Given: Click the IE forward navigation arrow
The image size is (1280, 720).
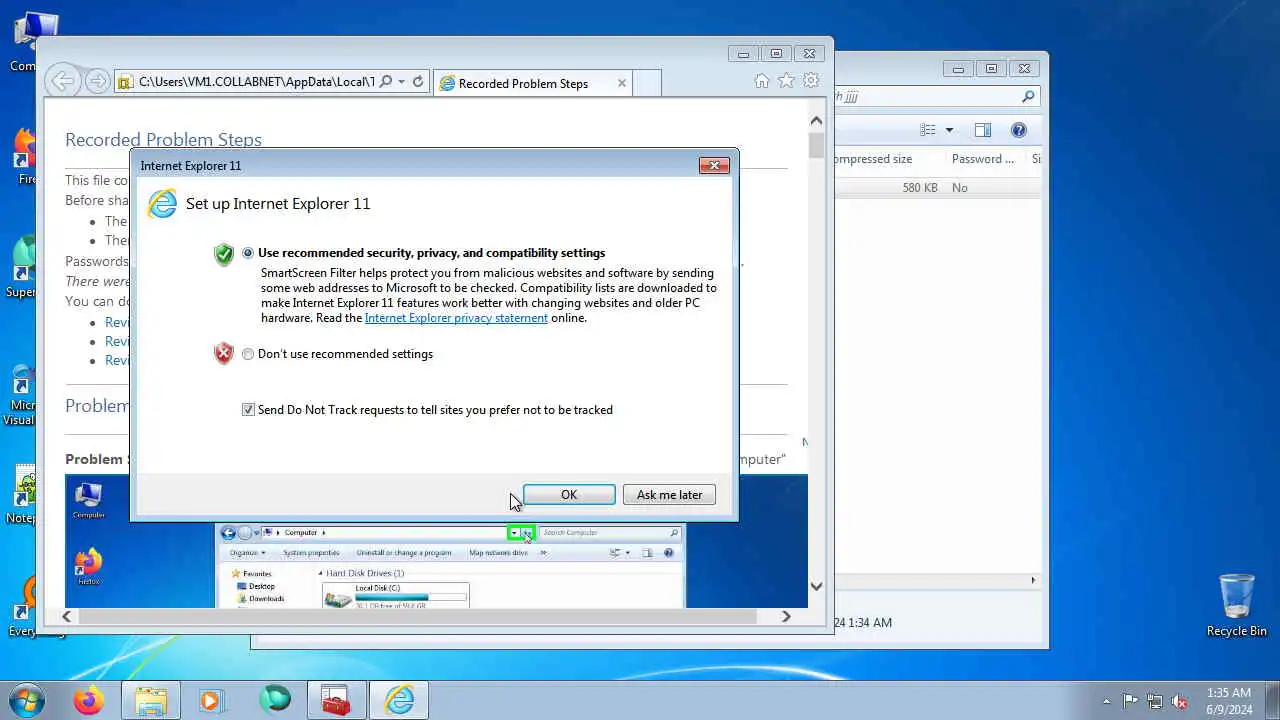Looking at the screenshot, I should (97, 81).
